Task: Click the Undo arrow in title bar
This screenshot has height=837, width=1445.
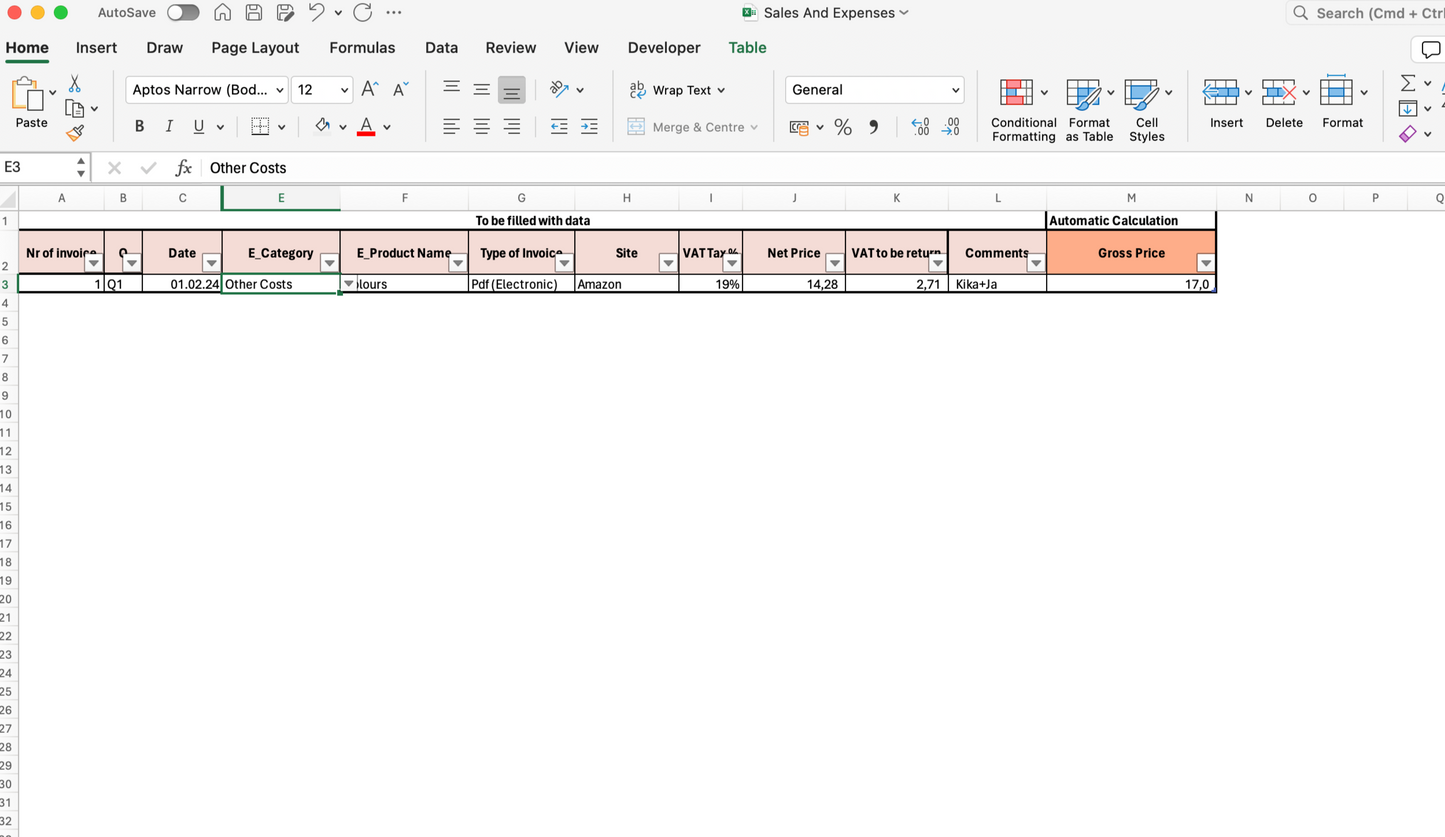Action: (316, 13)
